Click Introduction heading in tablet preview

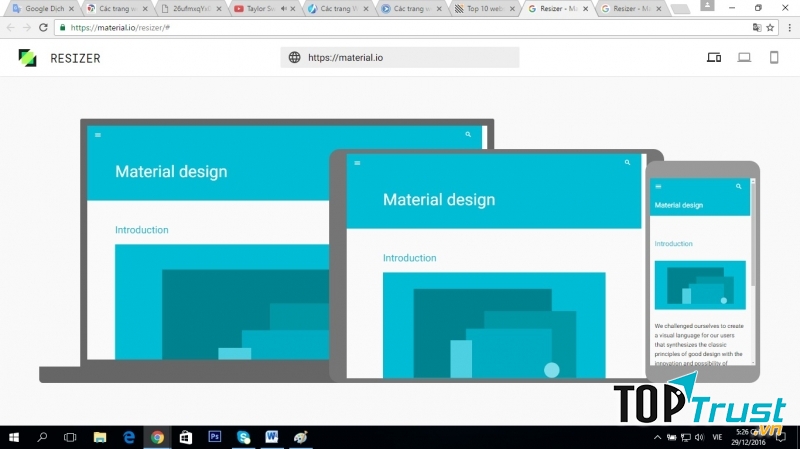point(410,258)
